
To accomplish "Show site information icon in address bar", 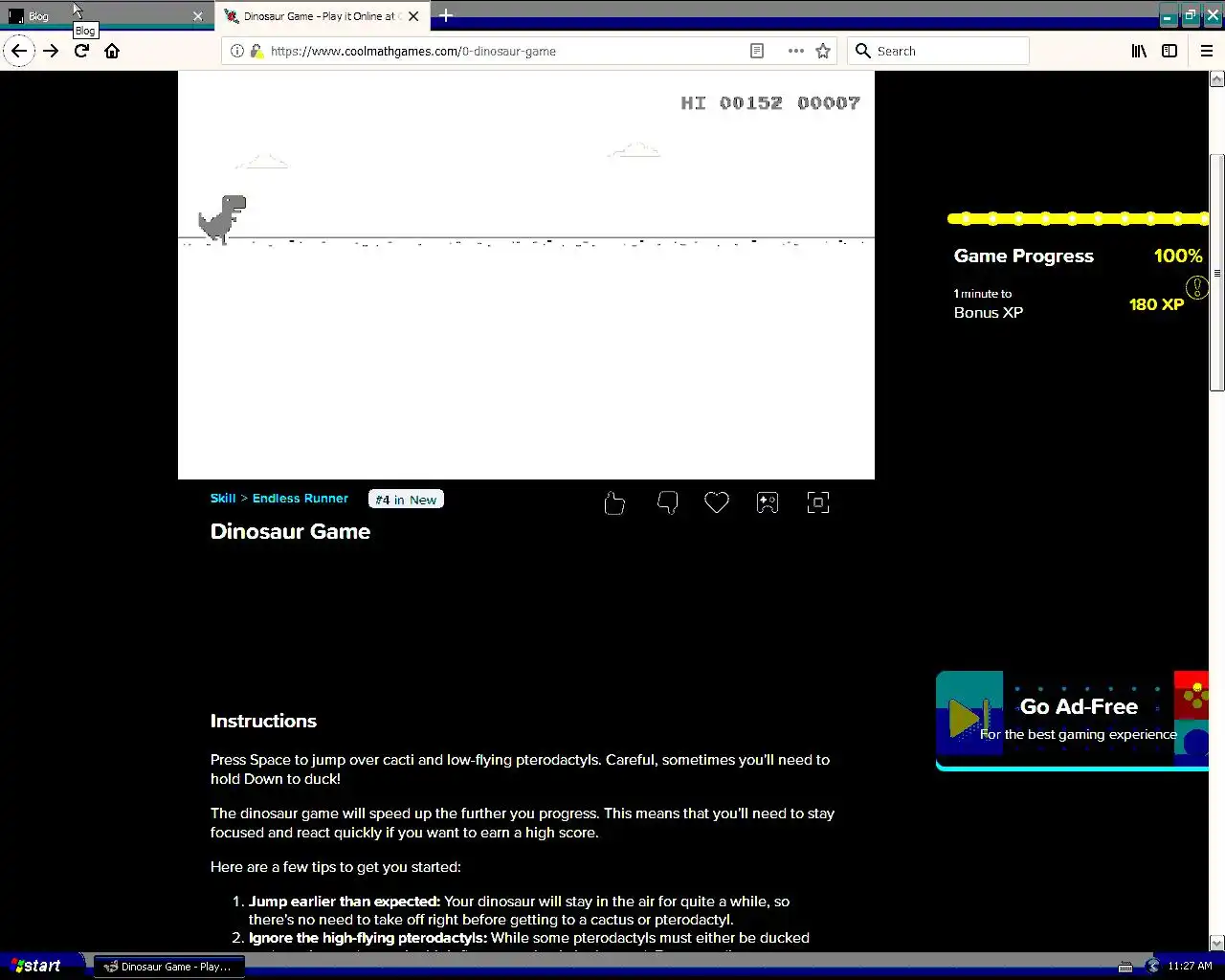I will (x=237, y=51).
